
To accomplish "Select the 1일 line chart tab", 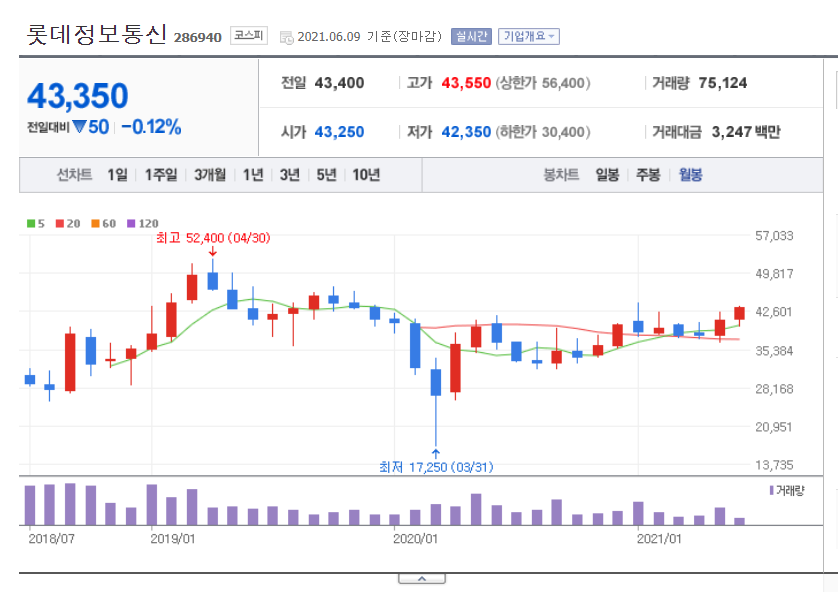I will (x=117, y=175).
